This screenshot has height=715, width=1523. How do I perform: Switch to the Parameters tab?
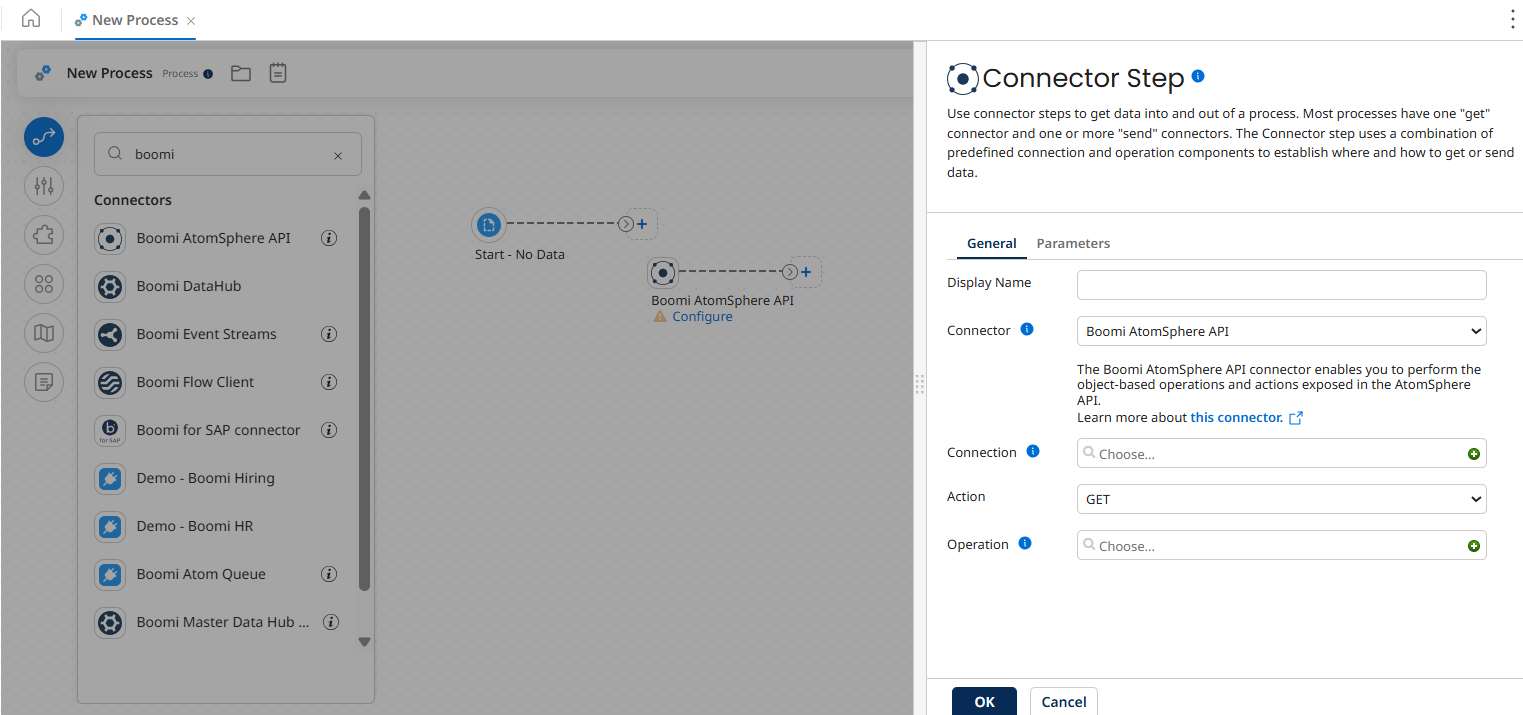click(x=1073, y=243)
